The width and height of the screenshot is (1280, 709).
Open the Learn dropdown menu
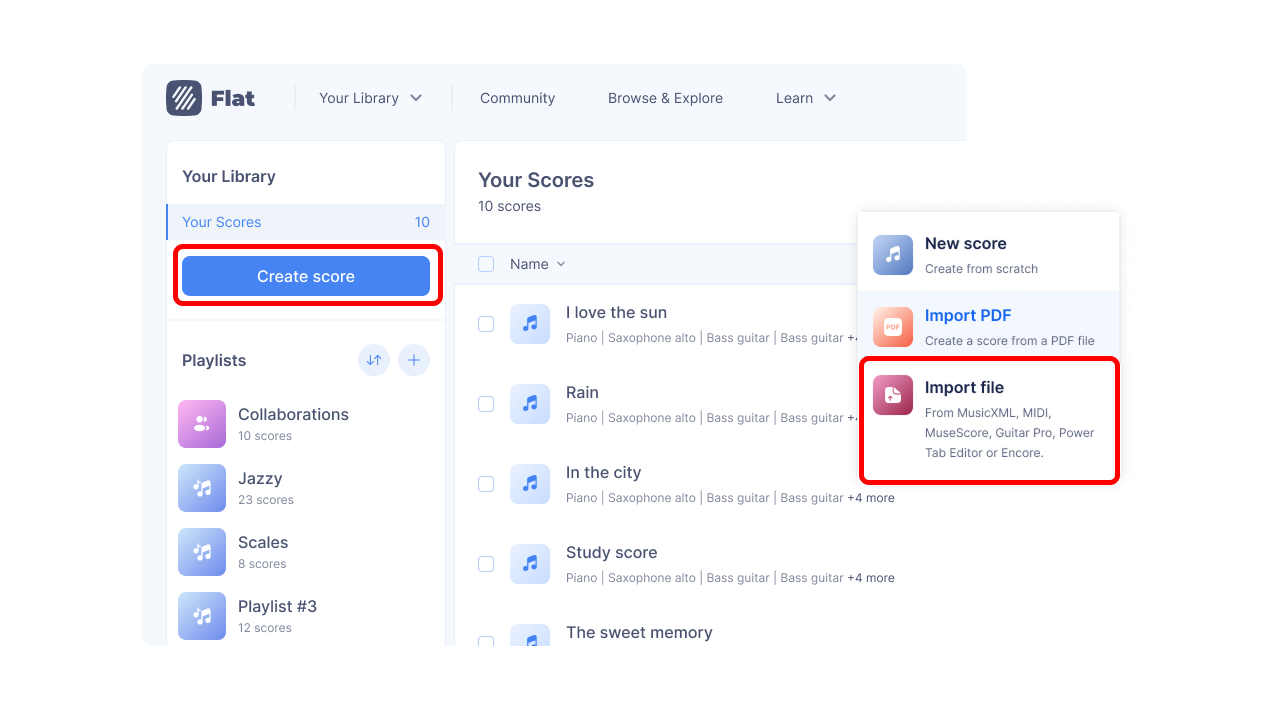(805, 97)
